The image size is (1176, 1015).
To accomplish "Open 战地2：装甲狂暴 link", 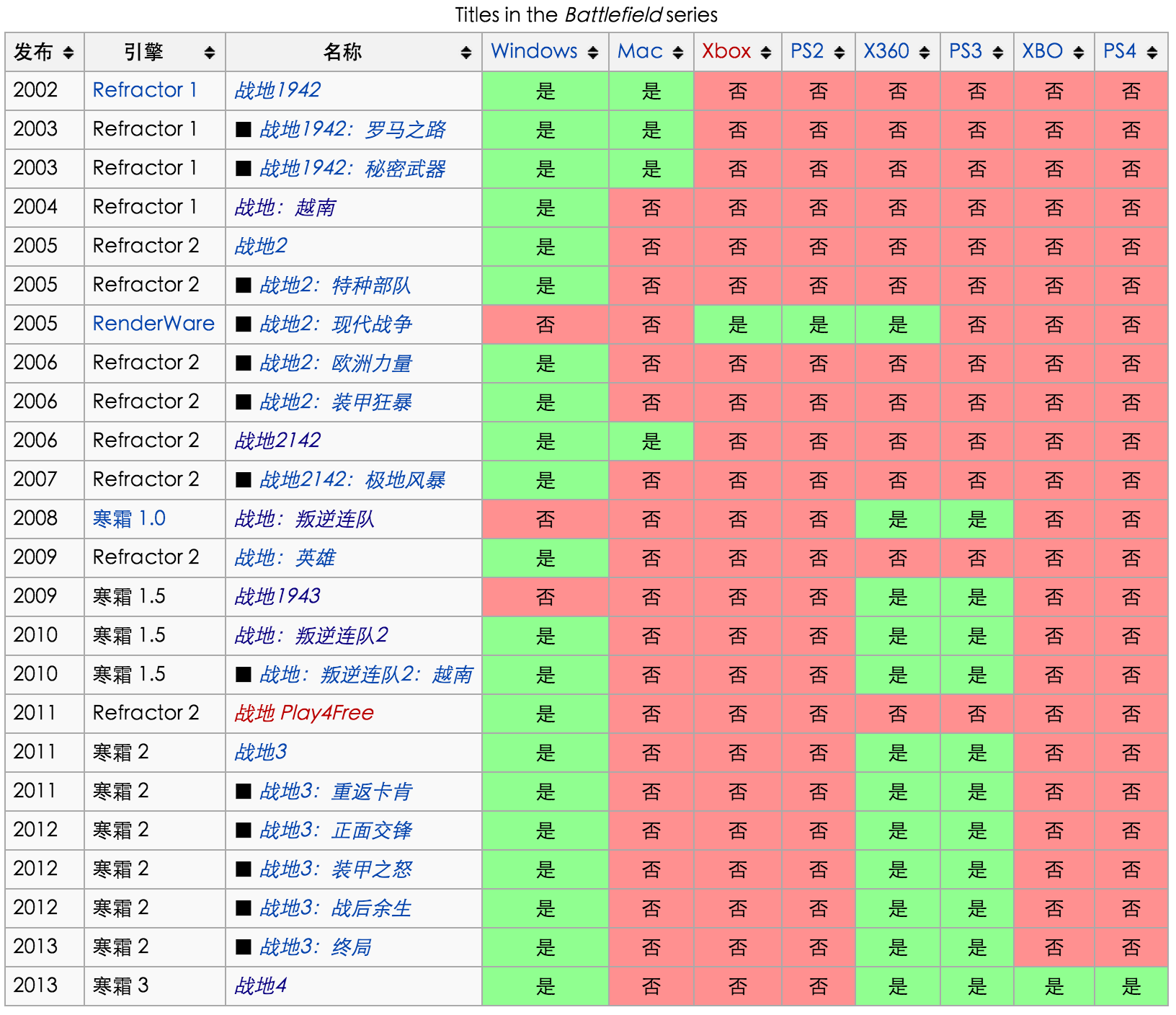I will click(x=335, y=402).
